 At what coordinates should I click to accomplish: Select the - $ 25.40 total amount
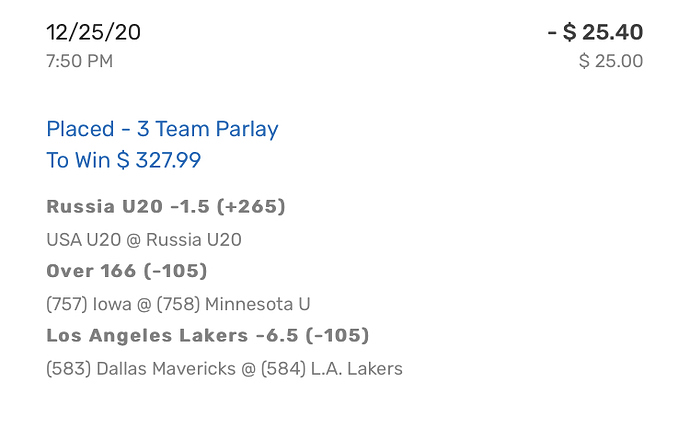click(595, 32)
